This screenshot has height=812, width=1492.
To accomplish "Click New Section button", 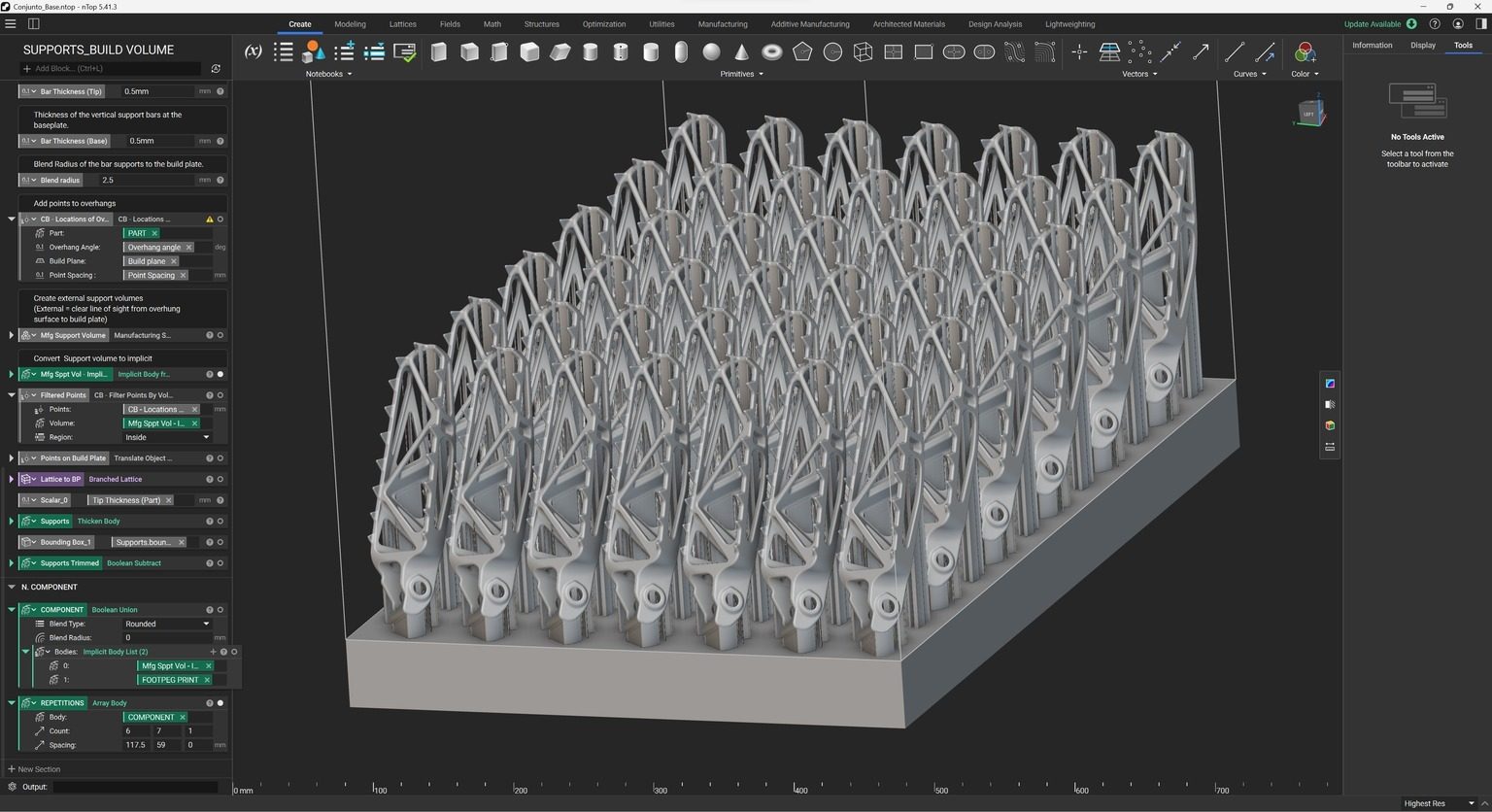I will [x=34, y=769].
